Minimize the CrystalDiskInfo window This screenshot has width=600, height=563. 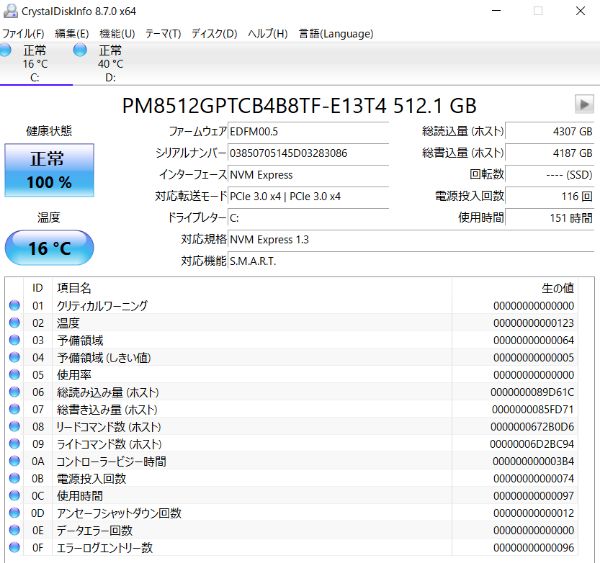[x=497, y=11]
